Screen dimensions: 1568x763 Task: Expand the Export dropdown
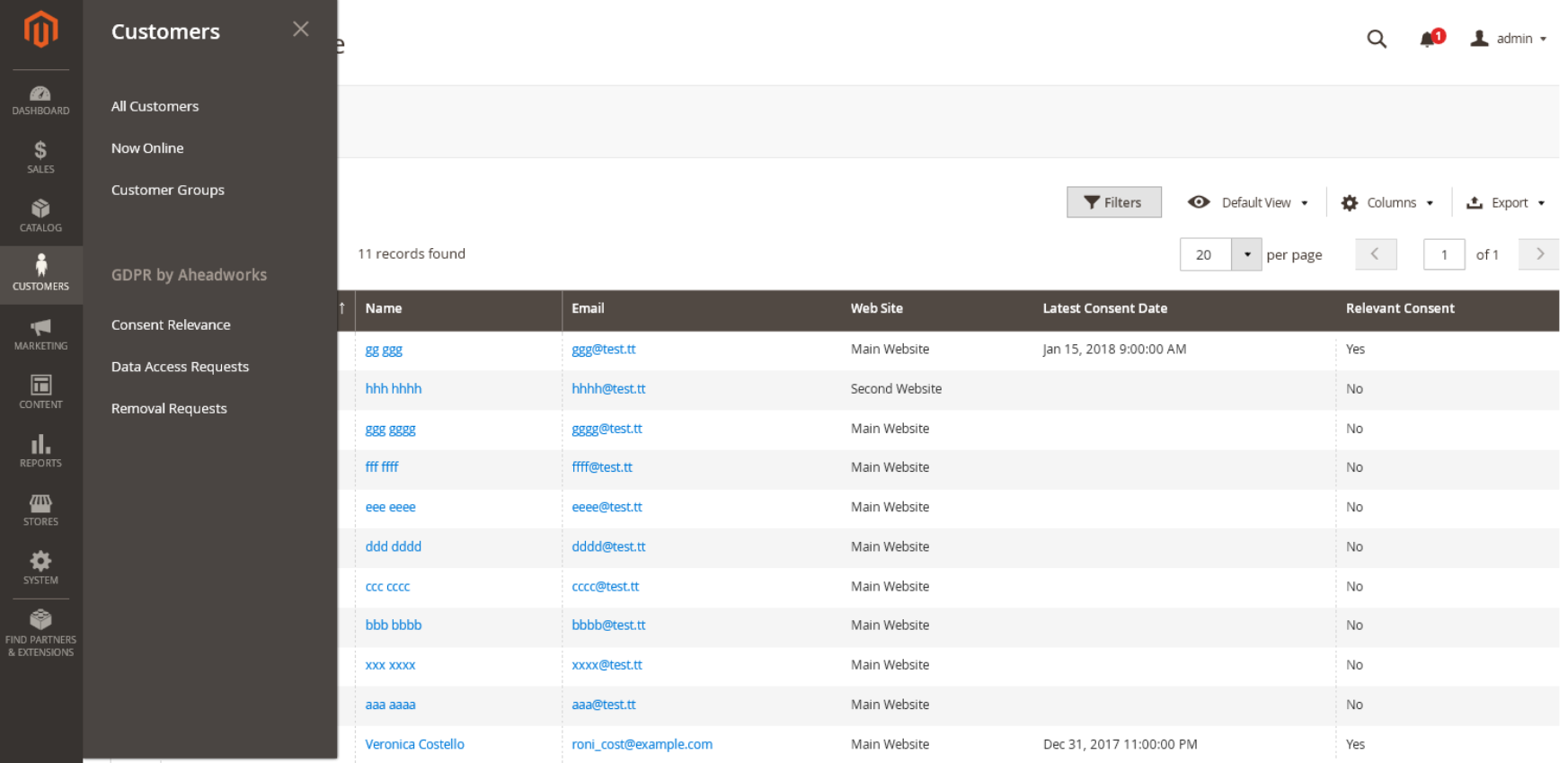pyautogui.click(x=1505, y=203)
